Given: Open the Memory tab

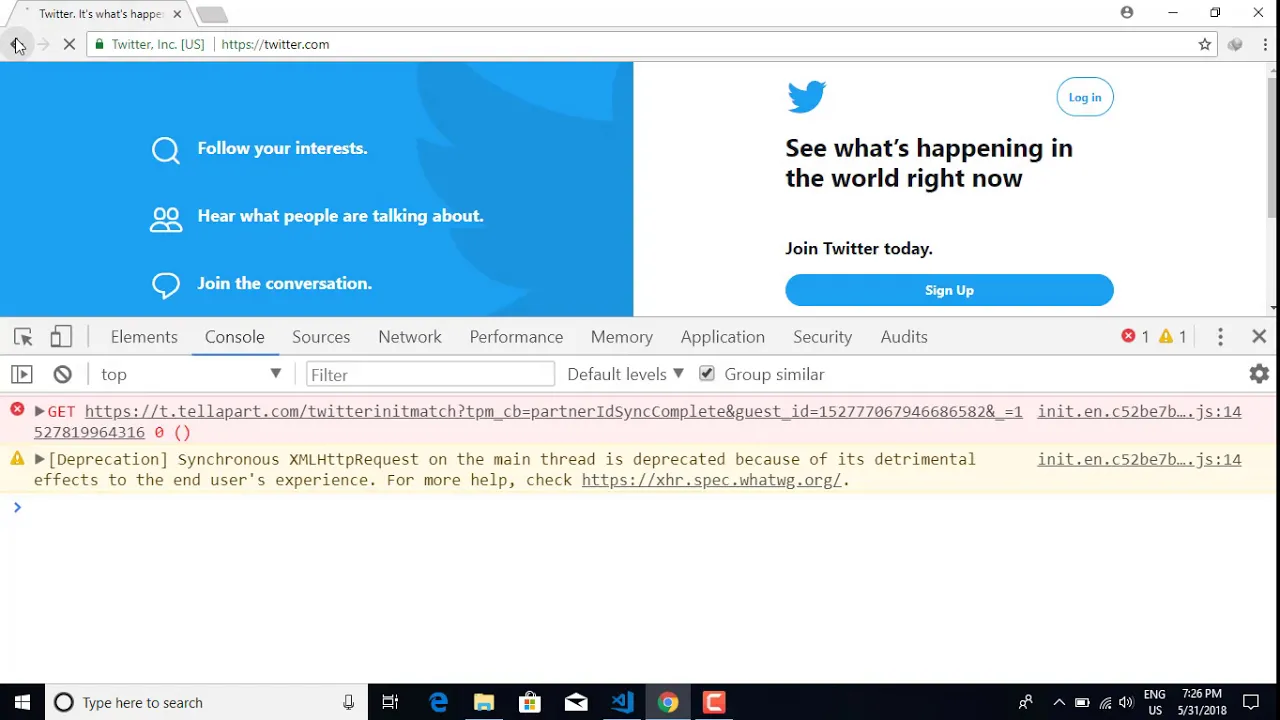Looking at the screenshot, I should tap(622, 337).
